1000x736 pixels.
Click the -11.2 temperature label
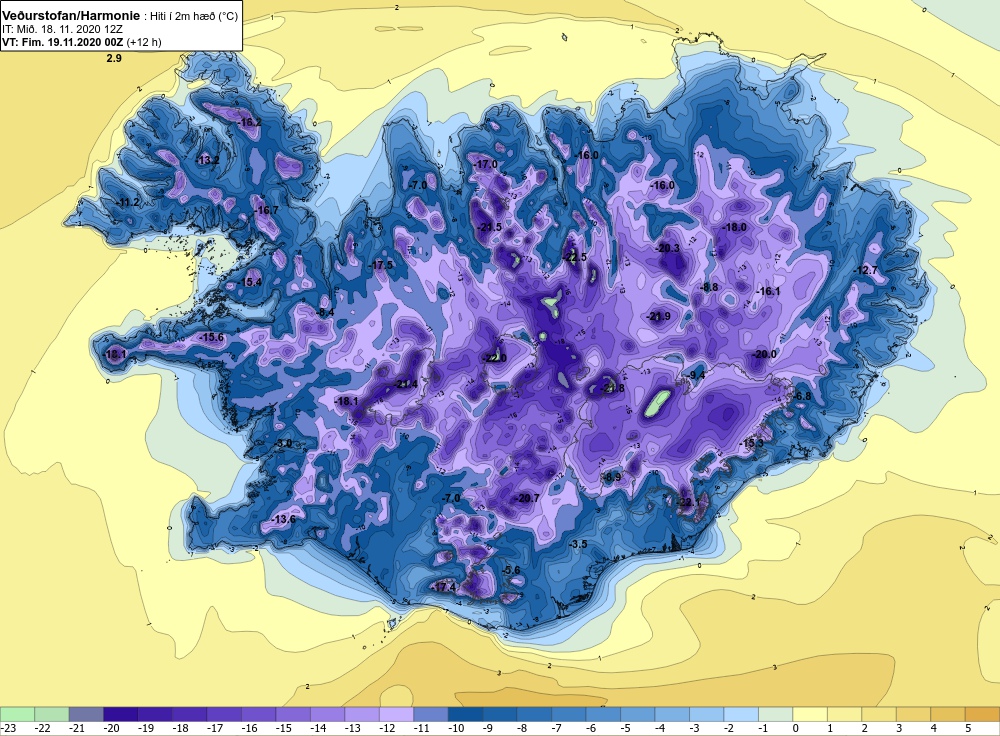128,202
